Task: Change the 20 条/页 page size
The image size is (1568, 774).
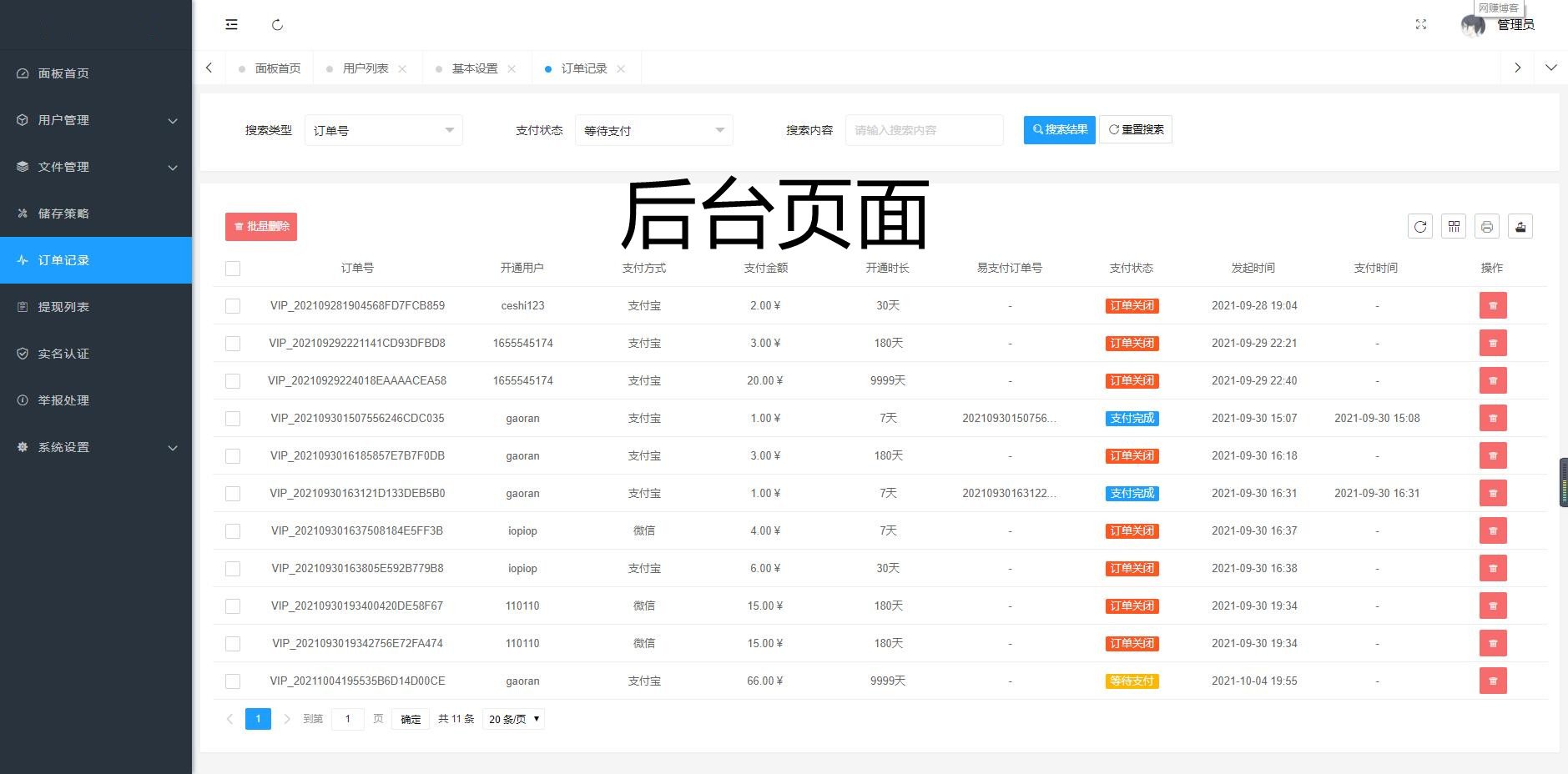Action: click(513, 719)
